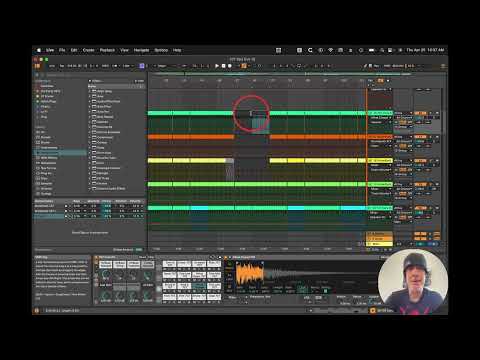Click the lime green track header name
Viewport: 480px width, 360px height.
[x=380, y=184]
